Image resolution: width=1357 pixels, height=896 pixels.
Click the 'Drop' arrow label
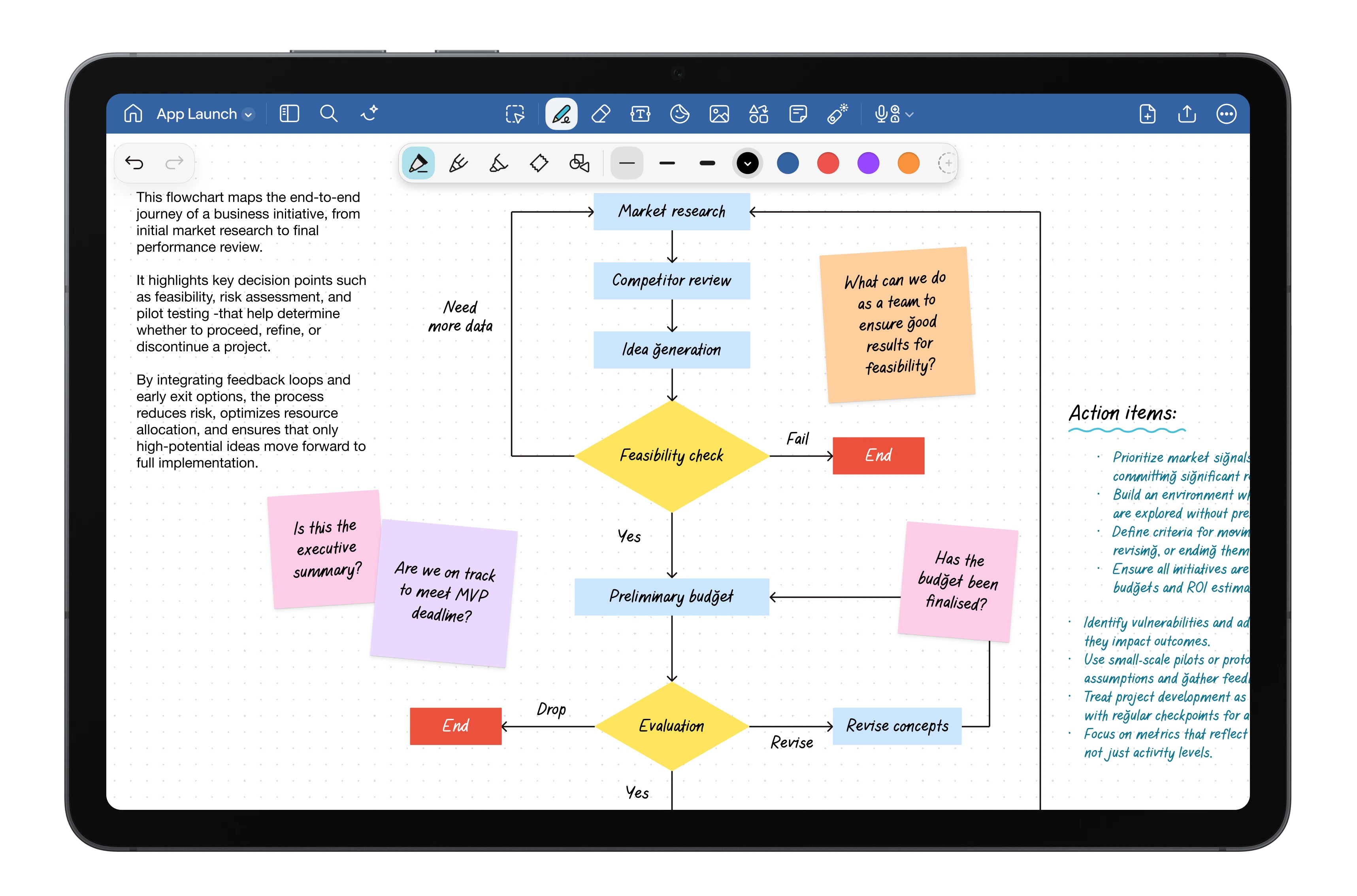[551, 709]
